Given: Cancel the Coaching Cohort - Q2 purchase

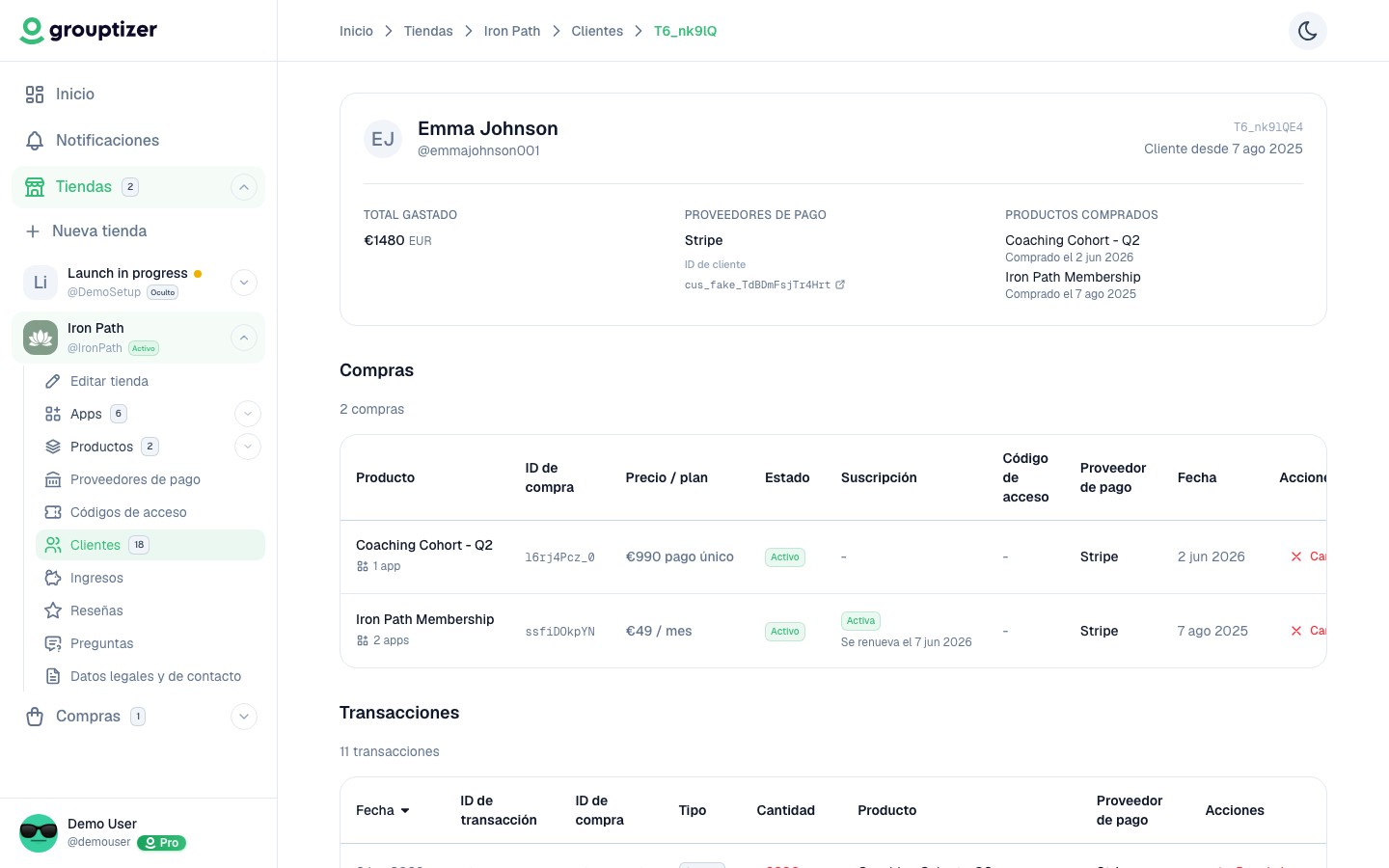Looking at the screenshot, I should (x=1308, y=556).
